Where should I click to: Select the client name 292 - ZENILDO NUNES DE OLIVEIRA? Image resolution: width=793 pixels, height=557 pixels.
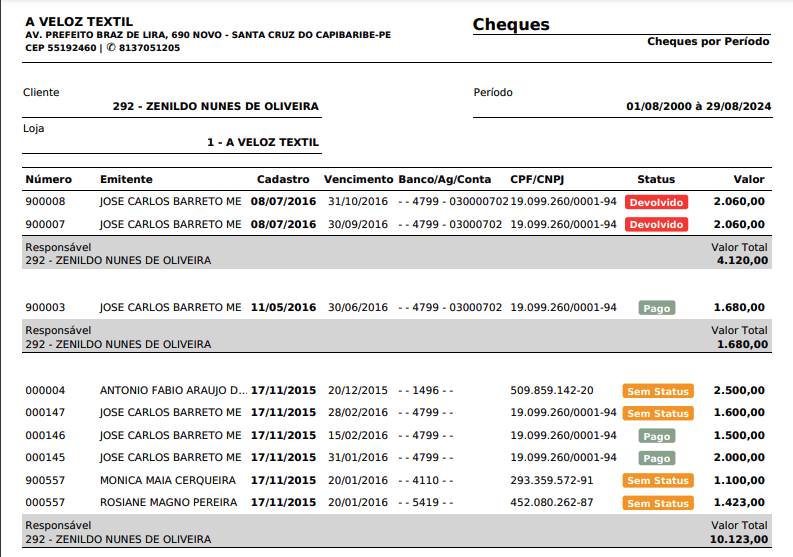click(215, 106)
